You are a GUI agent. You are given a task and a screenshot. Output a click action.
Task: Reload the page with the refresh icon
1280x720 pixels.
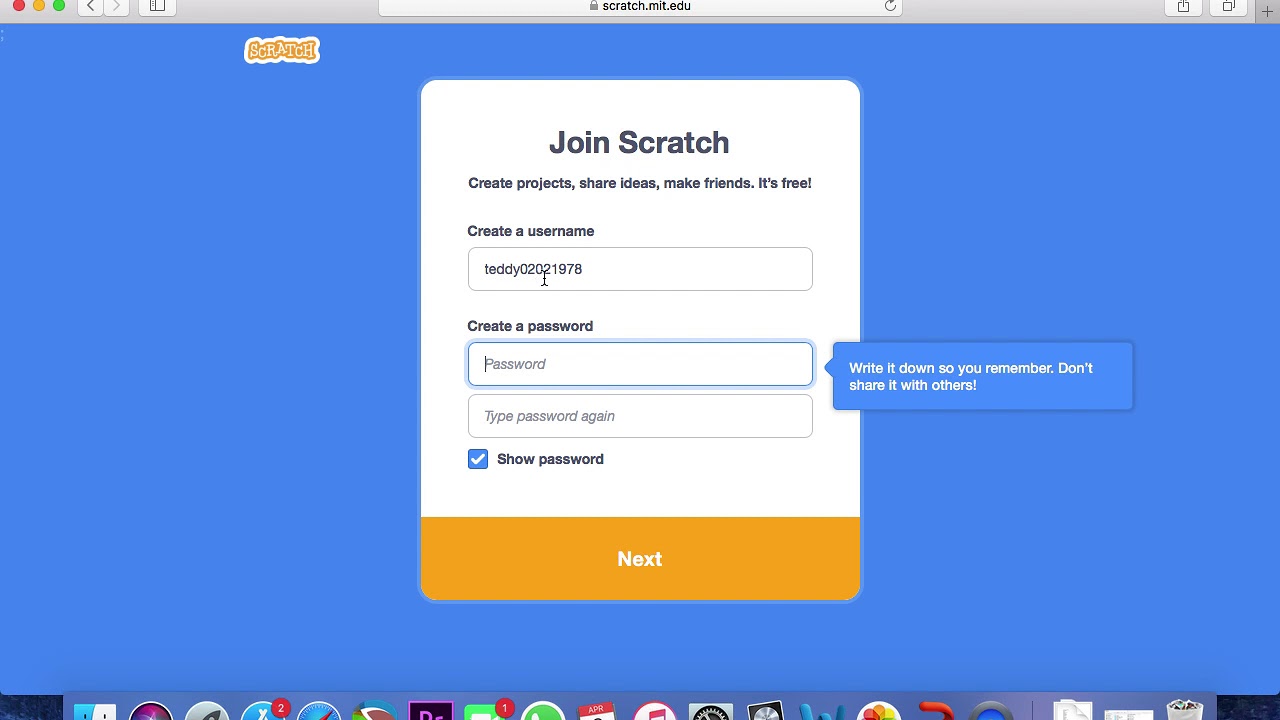(x=890, y=6)
